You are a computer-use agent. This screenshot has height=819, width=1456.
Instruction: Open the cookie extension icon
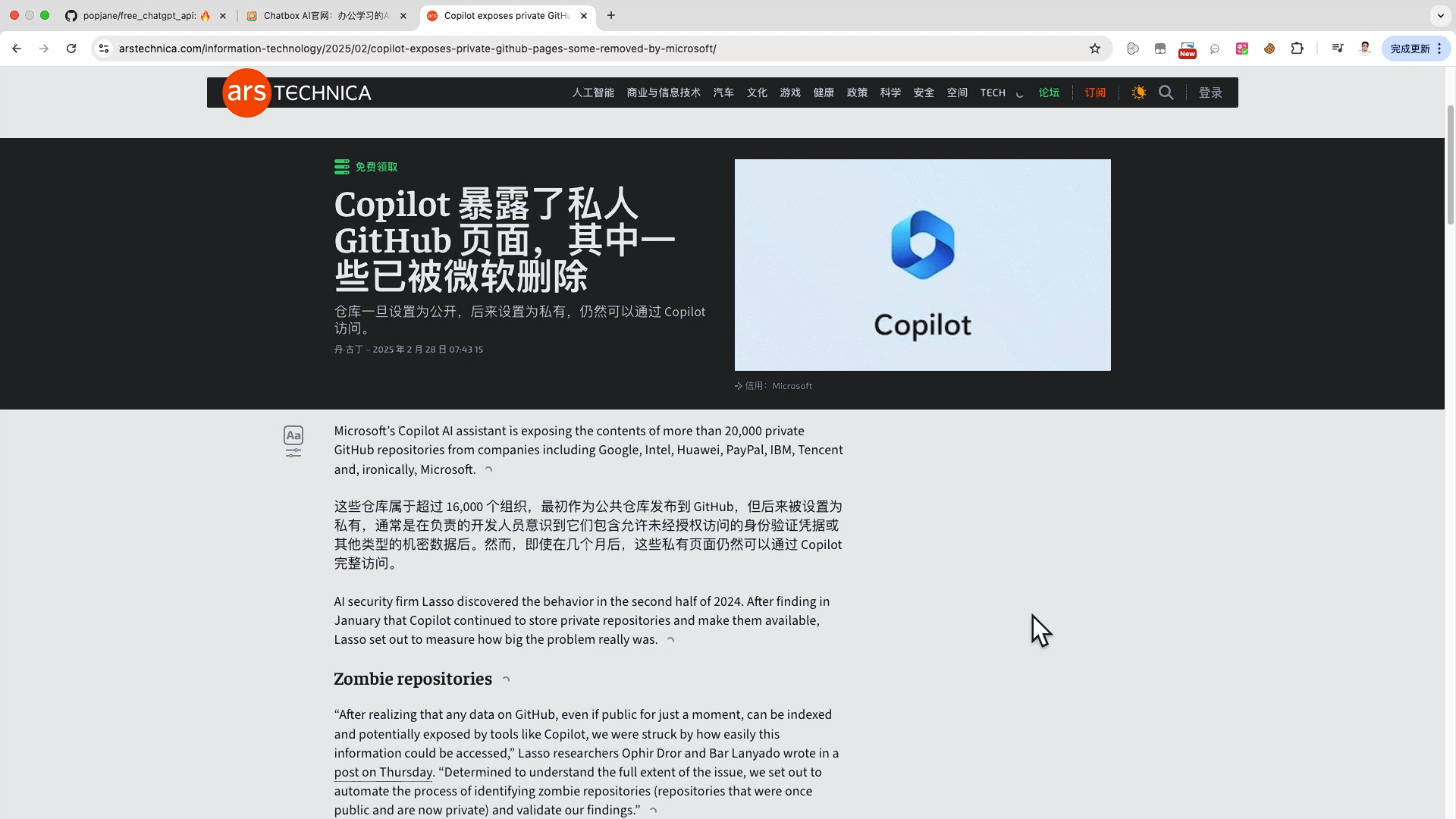click(x=1269, y=49)
